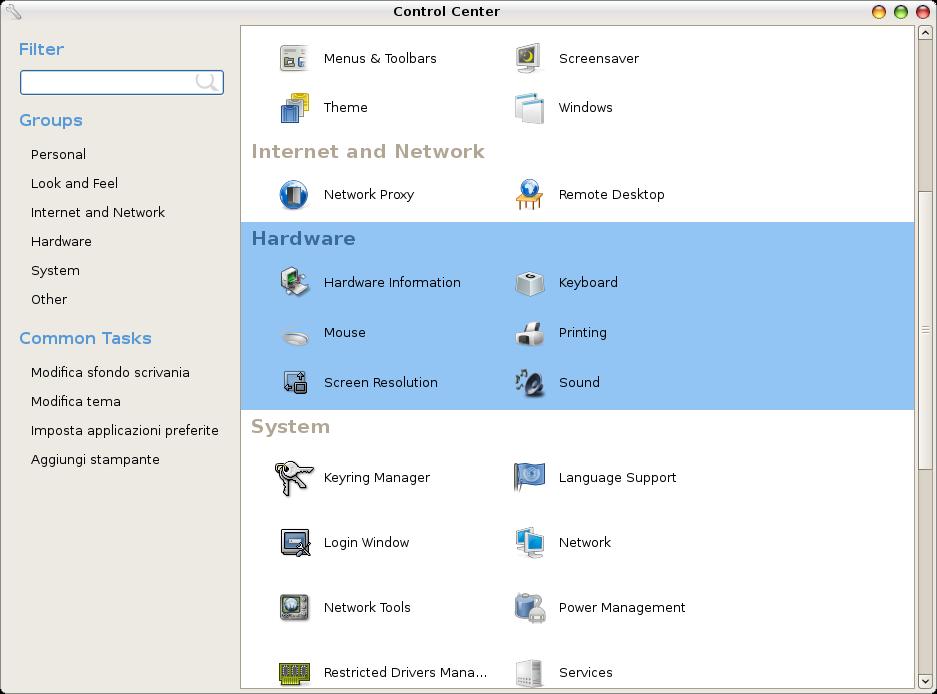This screenshot has width=937, height=694.
Task: Open the Hardware Information icon
Action: pos(294,283)
